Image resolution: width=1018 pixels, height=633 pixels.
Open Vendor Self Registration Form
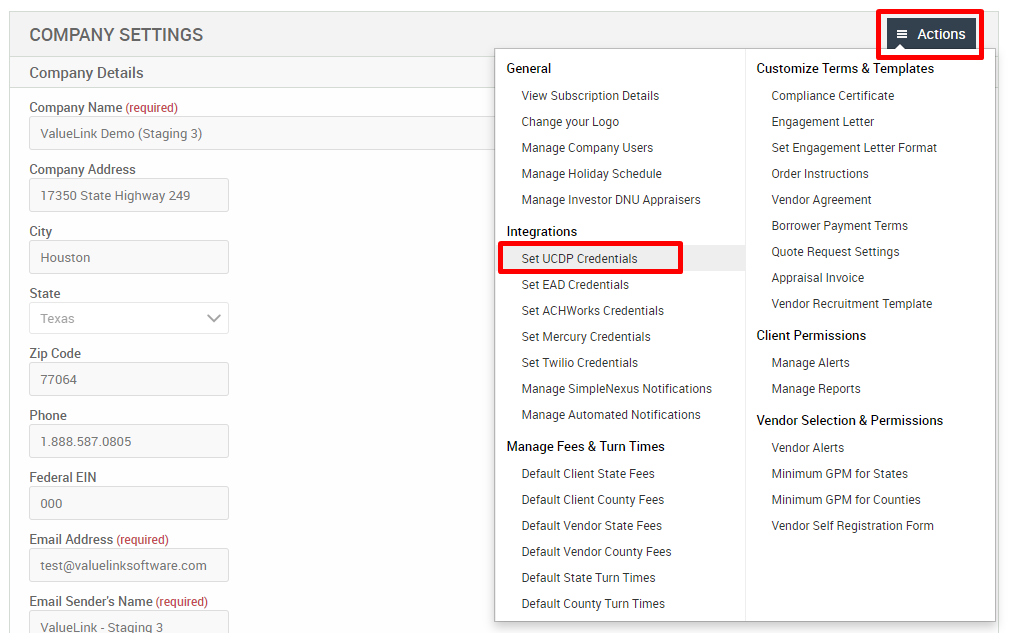[851, 525]
